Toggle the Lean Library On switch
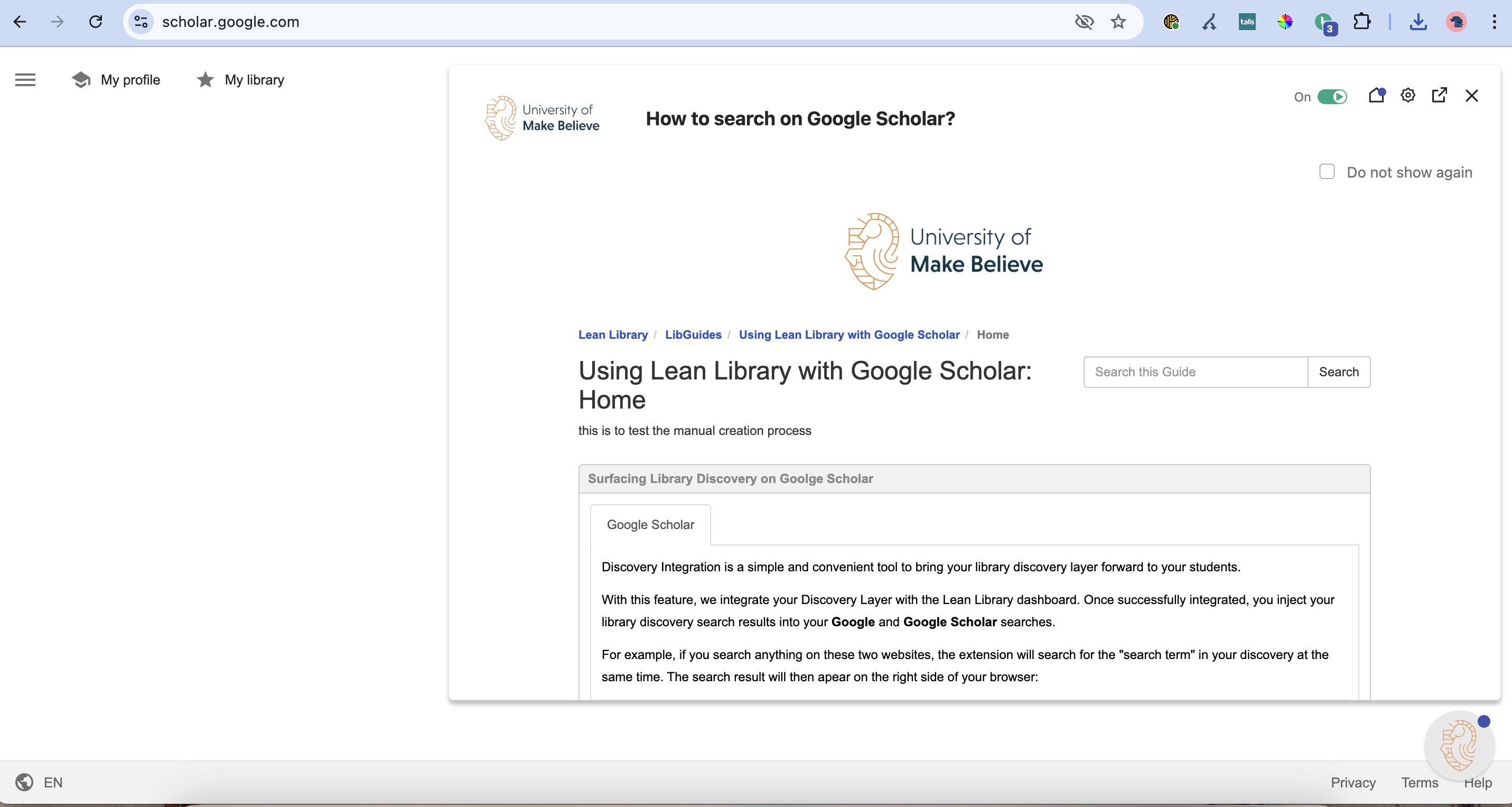The height and width of the screenshot is (807, 1512). pyautogui.click(x=1332, y=96)
